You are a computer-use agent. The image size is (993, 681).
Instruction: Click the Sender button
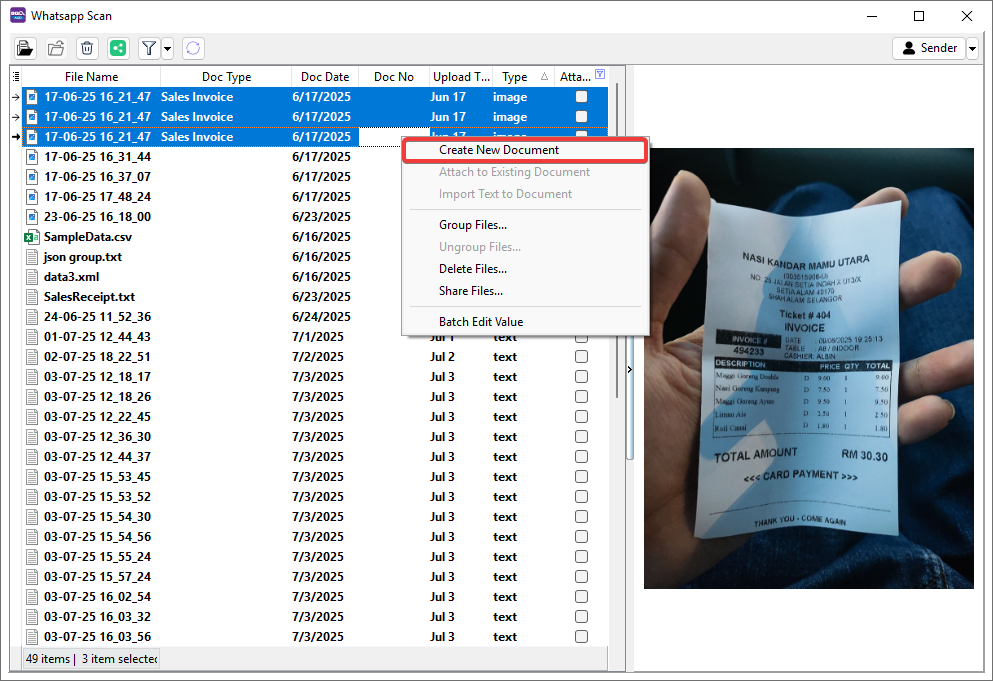point(928,48)
